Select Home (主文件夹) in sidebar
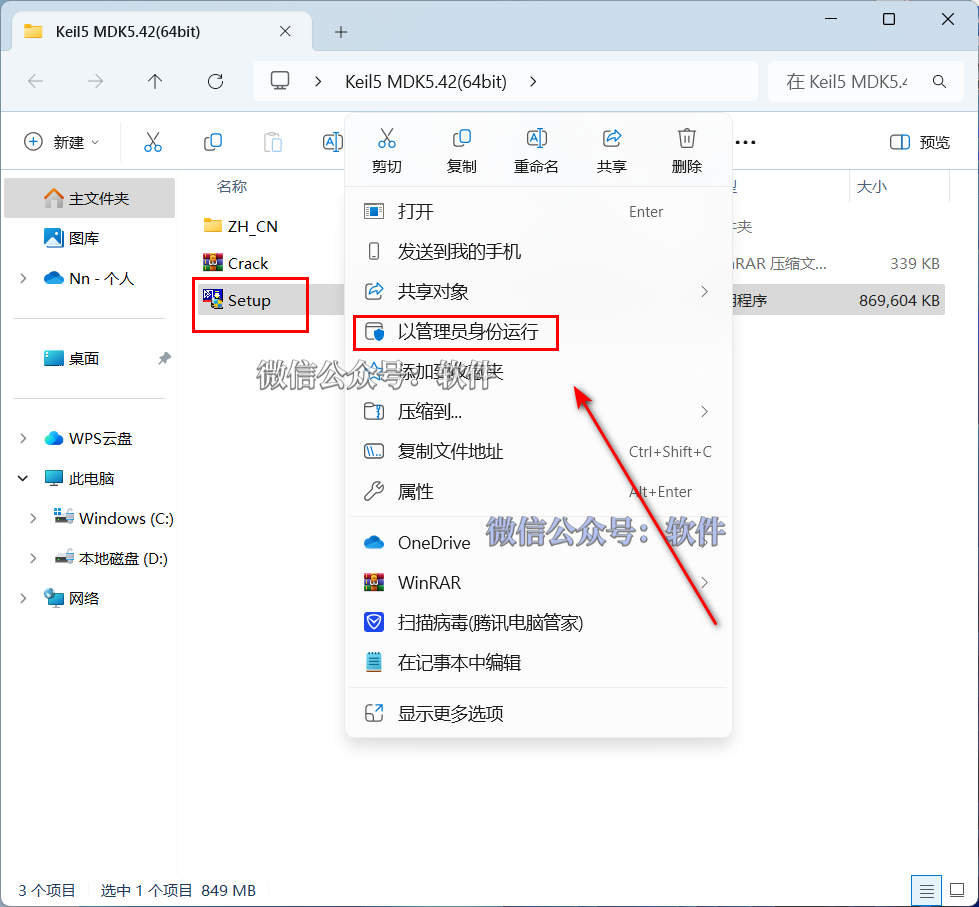The height and width of the screenshot is (907, 979). 89,198
